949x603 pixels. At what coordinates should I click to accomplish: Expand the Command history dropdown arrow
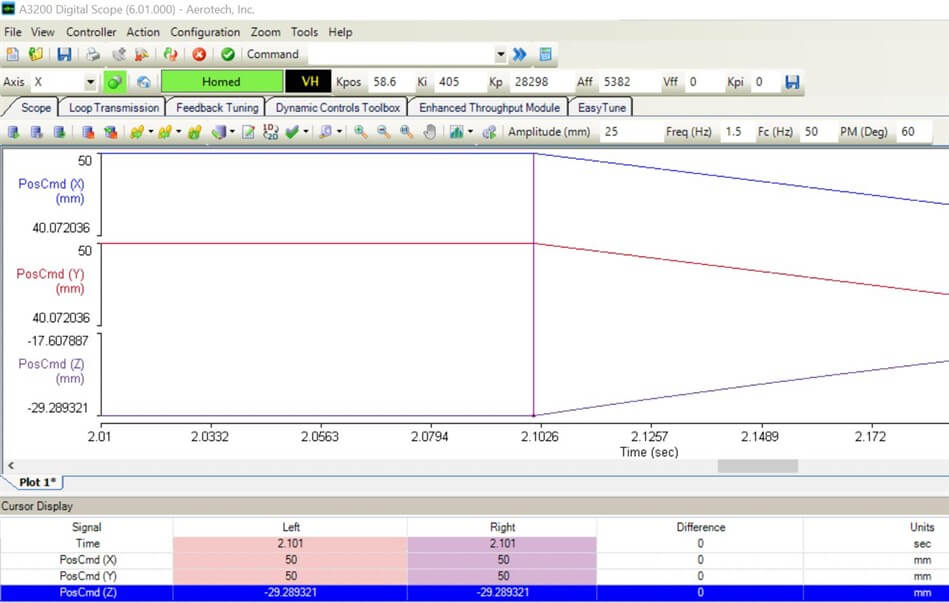pos(501,54)
